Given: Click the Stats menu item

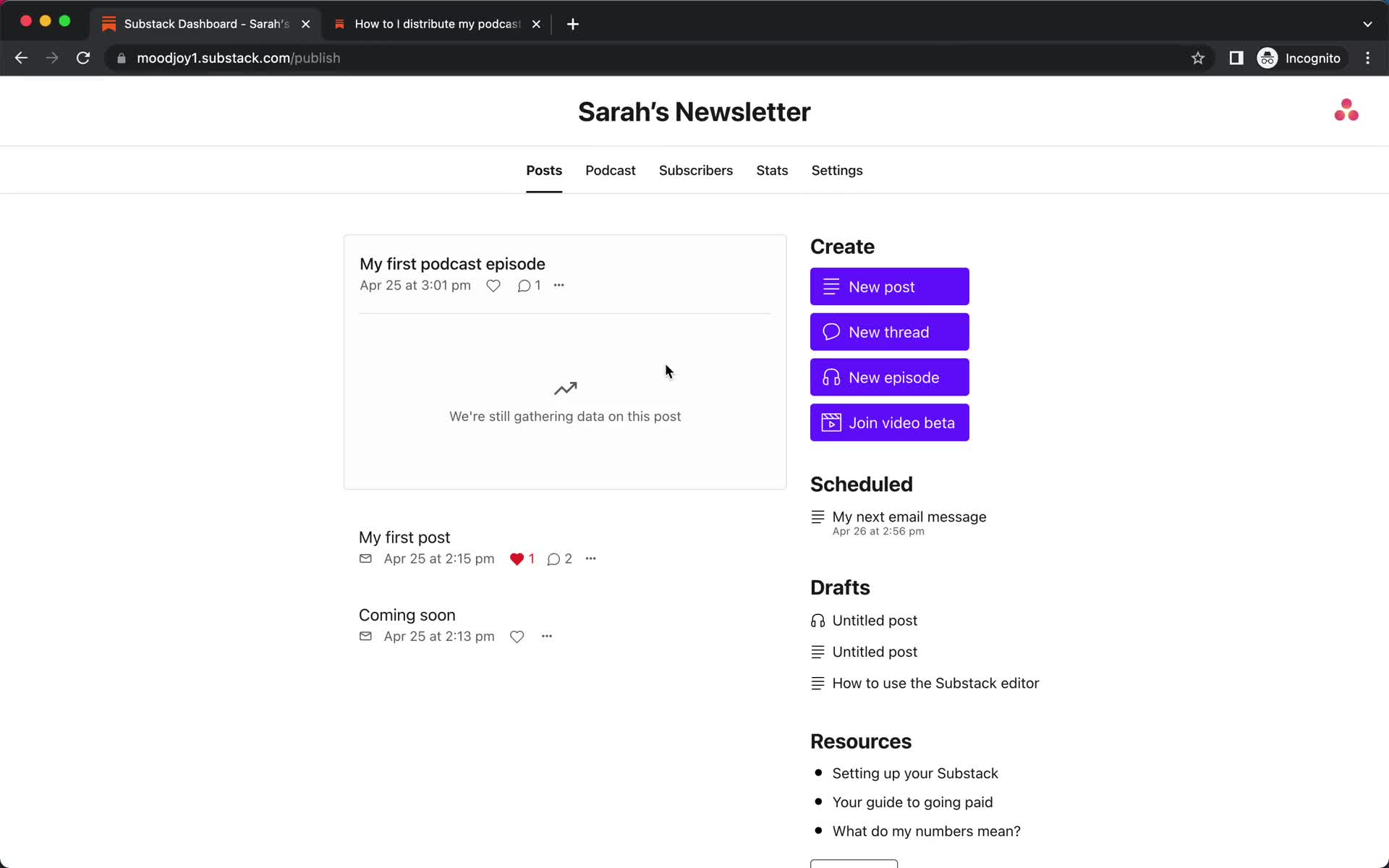Looking at the screenshot, I should (x=772, y=170).
